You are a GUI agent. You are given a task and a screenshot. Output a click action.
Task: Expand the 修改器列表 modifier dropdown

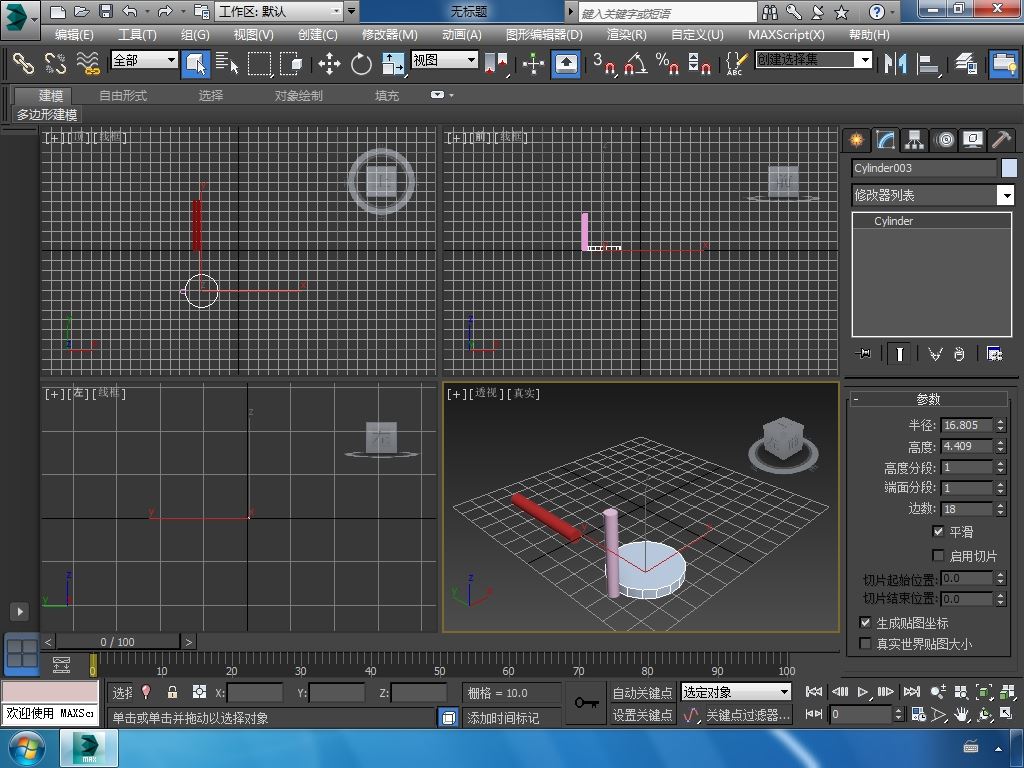pyautogui.click(x=1006, y=195)
